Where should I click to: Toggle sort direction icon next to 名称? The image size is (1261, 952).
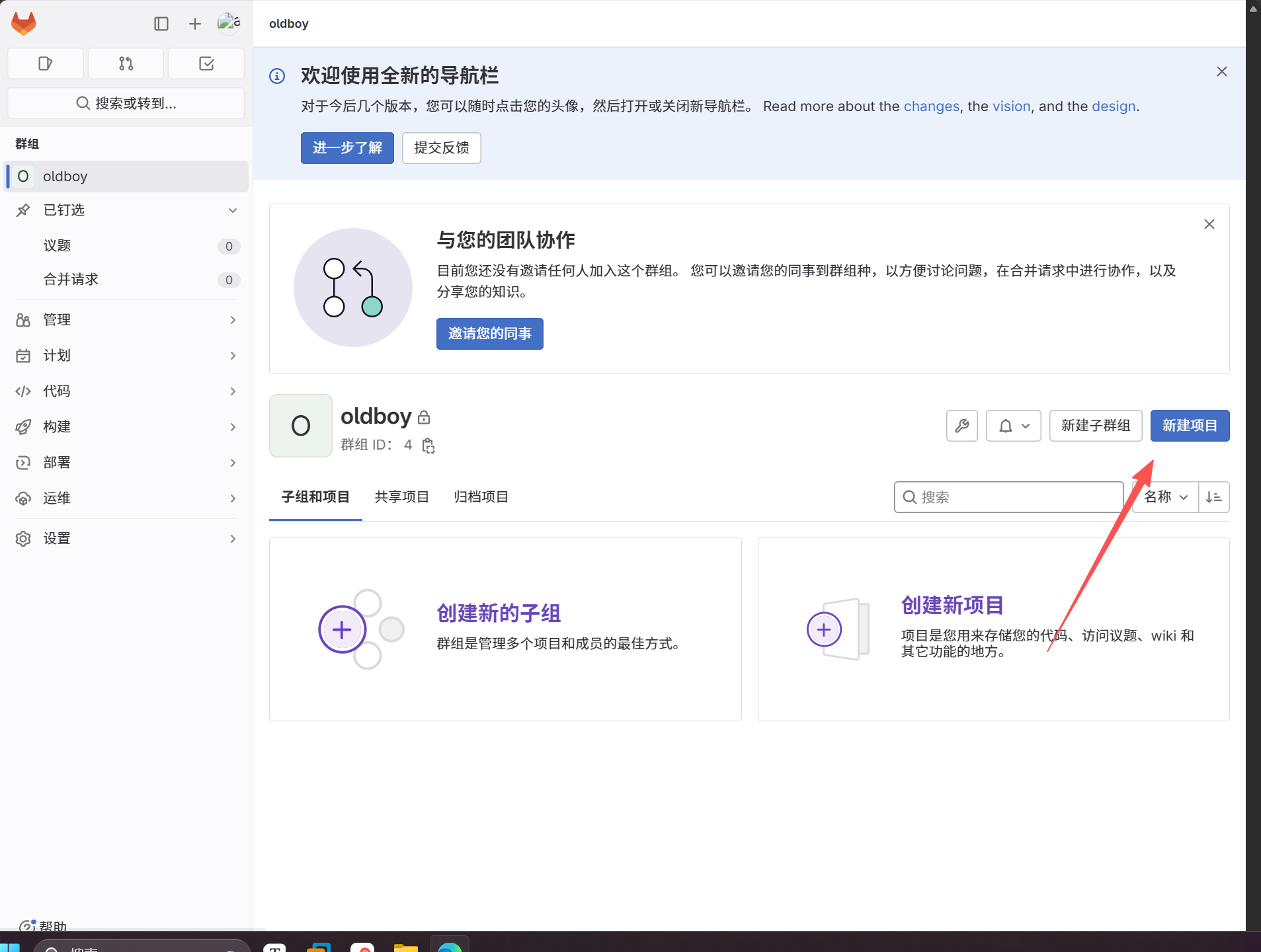[1214, 497]
